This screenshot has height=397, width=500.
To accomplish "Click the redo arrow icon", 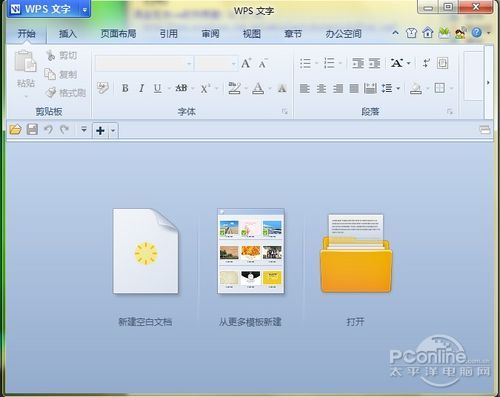I will click(64, 129).
